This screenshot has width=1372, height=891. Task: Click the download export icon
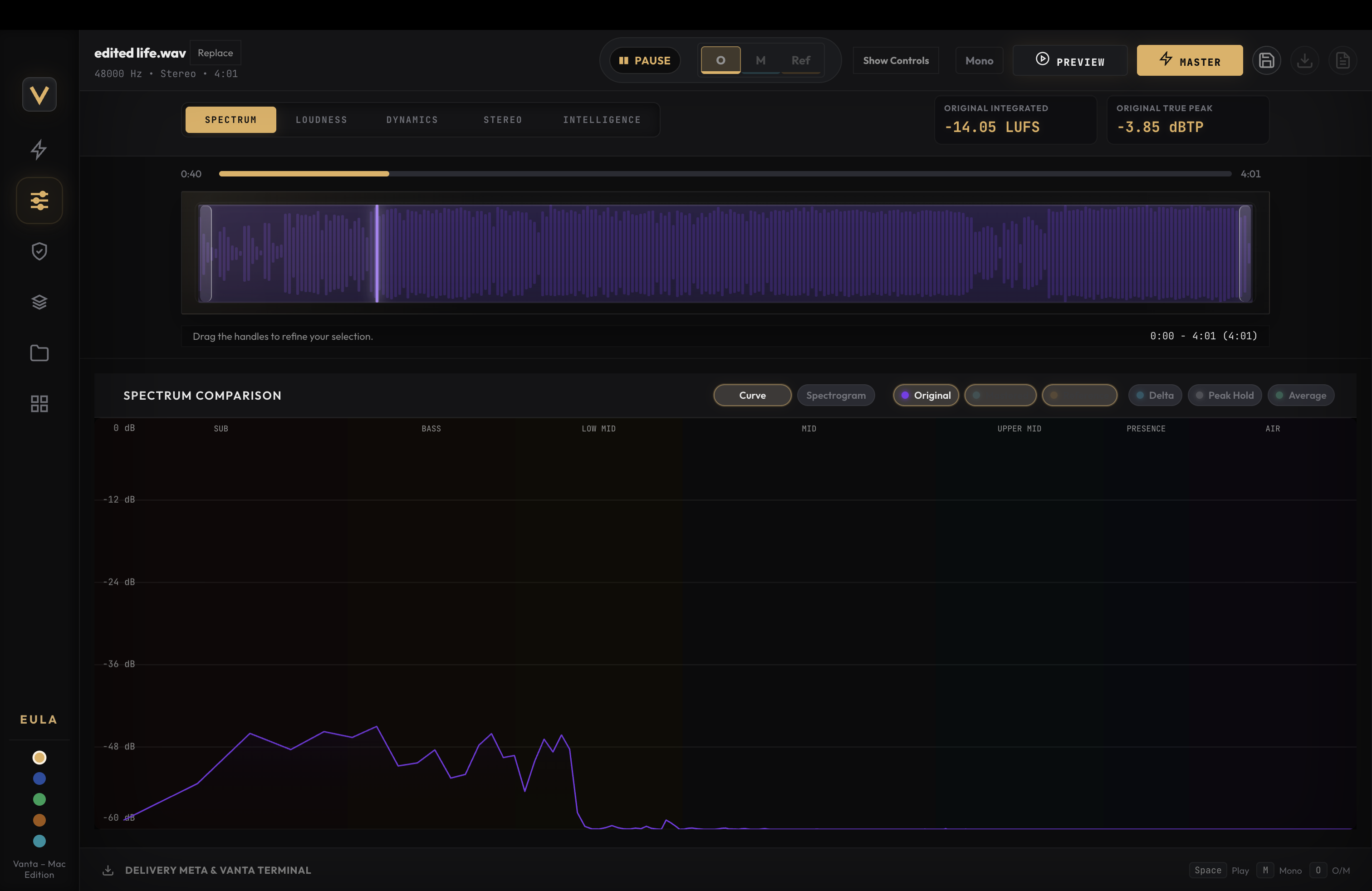click(1305, 60)
